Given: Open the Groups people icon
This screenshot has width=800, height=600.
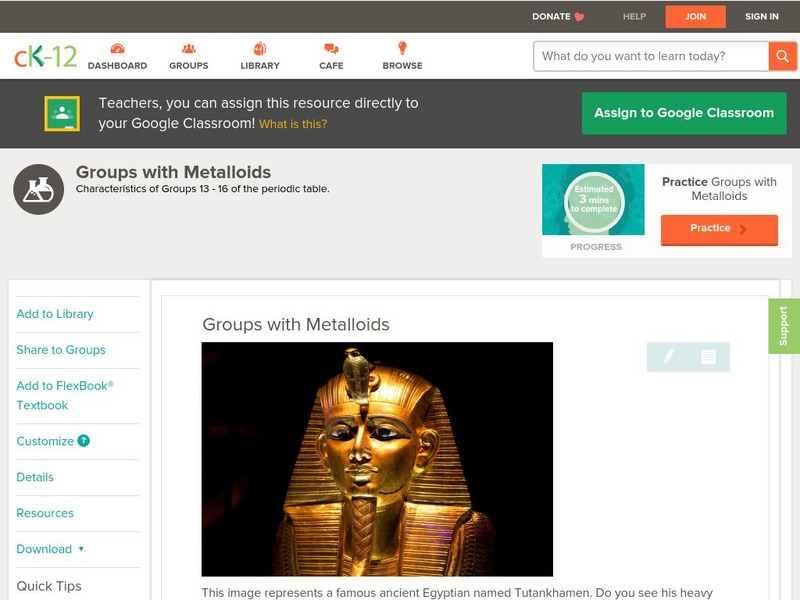Looking at the screenshot, I should point(189,48).
